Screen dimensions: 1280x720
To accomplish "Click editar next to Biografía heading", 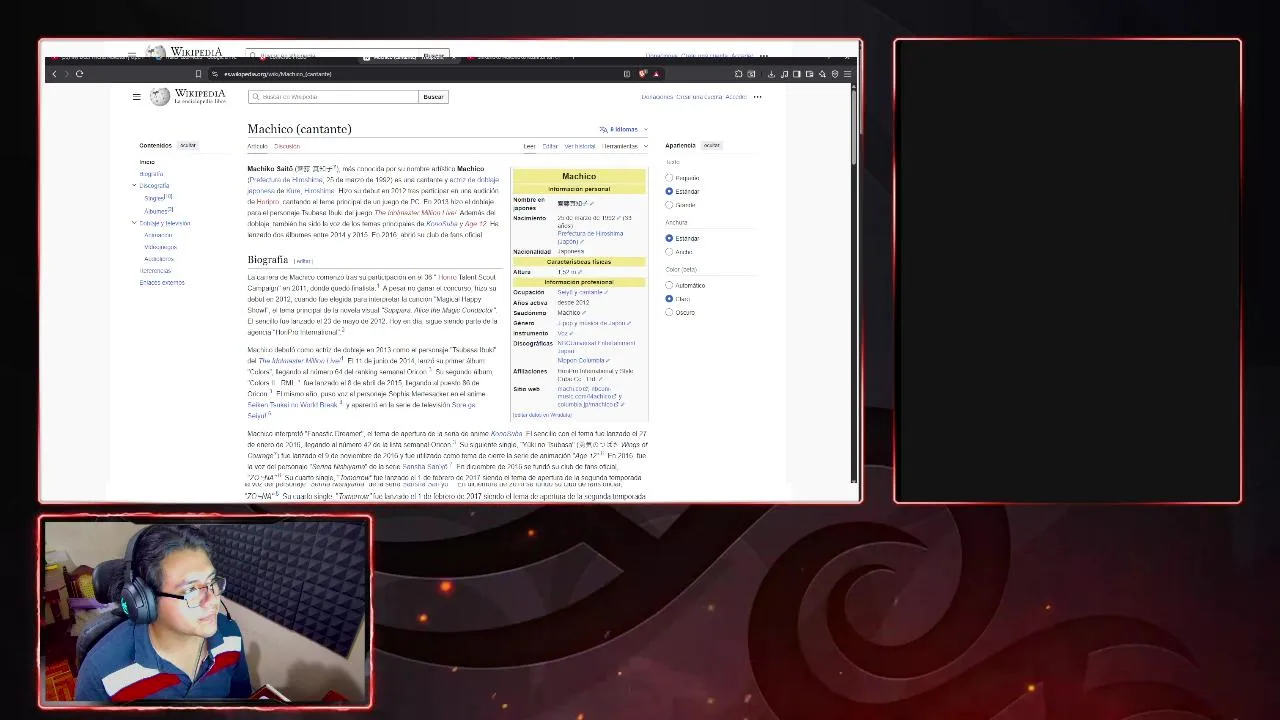I will 303,261.
